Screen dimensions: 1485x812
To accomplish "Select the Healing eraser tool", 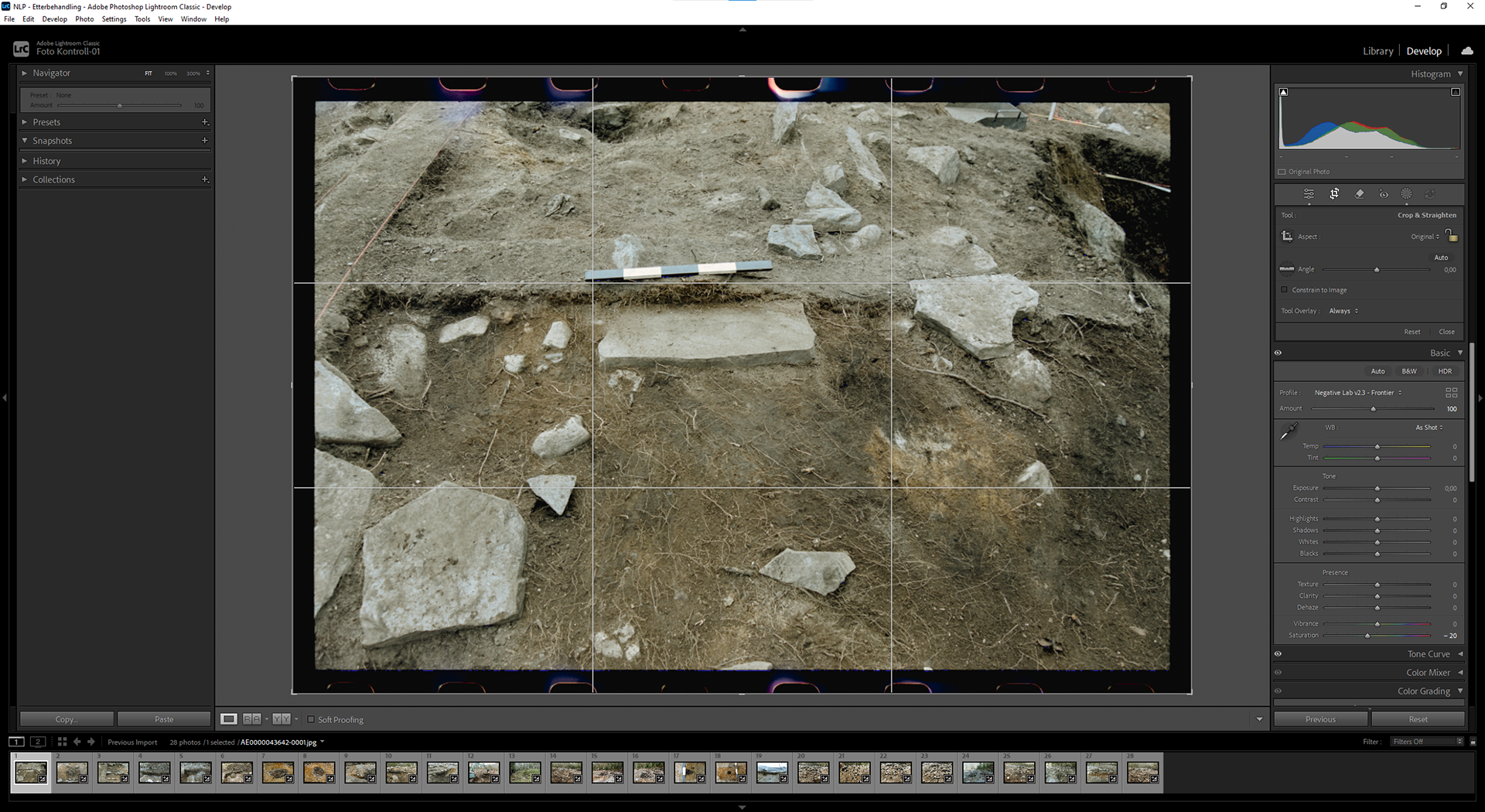I will click(1360, 194).
